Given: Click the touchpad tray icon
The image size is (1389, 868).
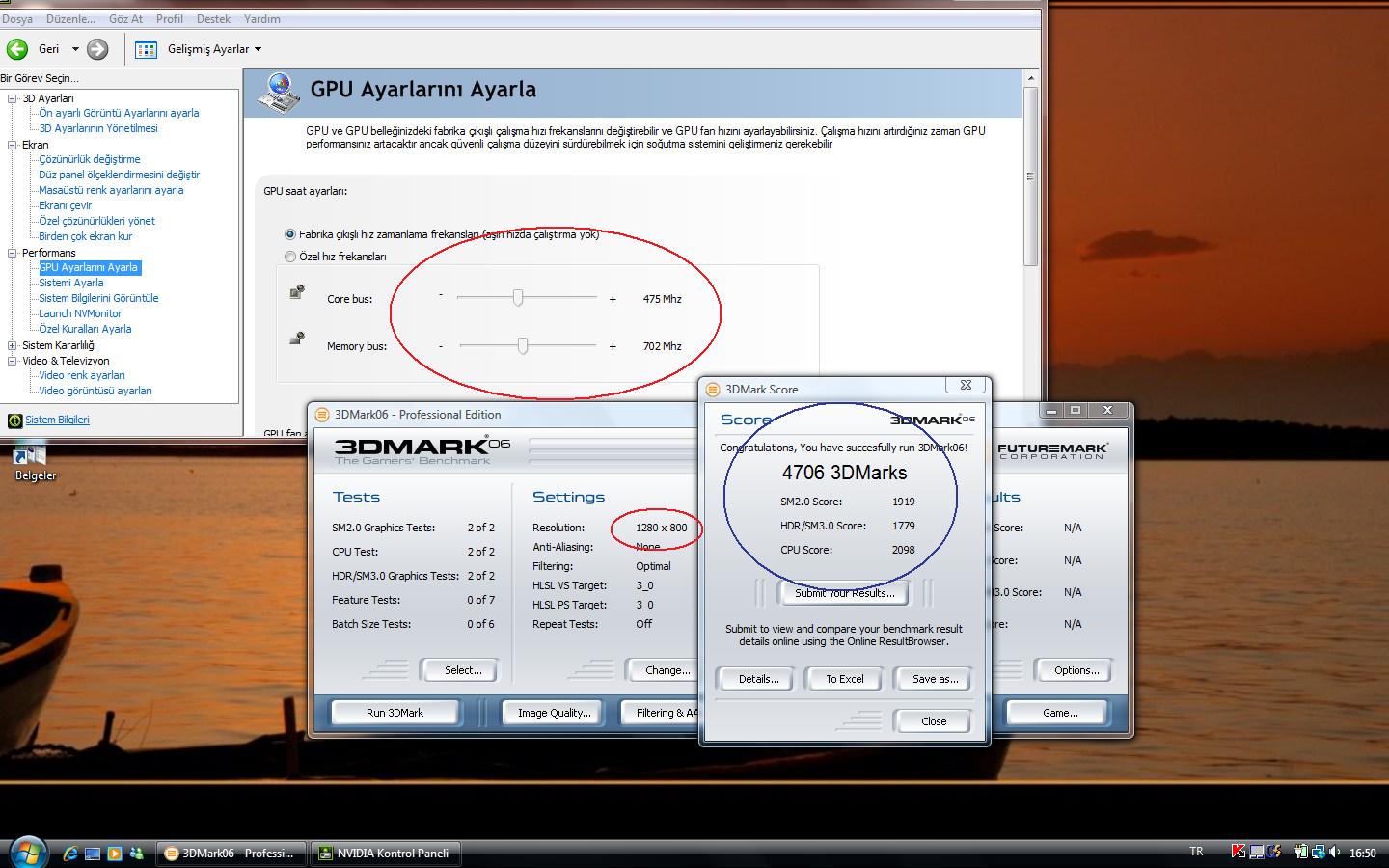Looking at the screenshot, I should pyautogui.click(x=1257, y=852).
